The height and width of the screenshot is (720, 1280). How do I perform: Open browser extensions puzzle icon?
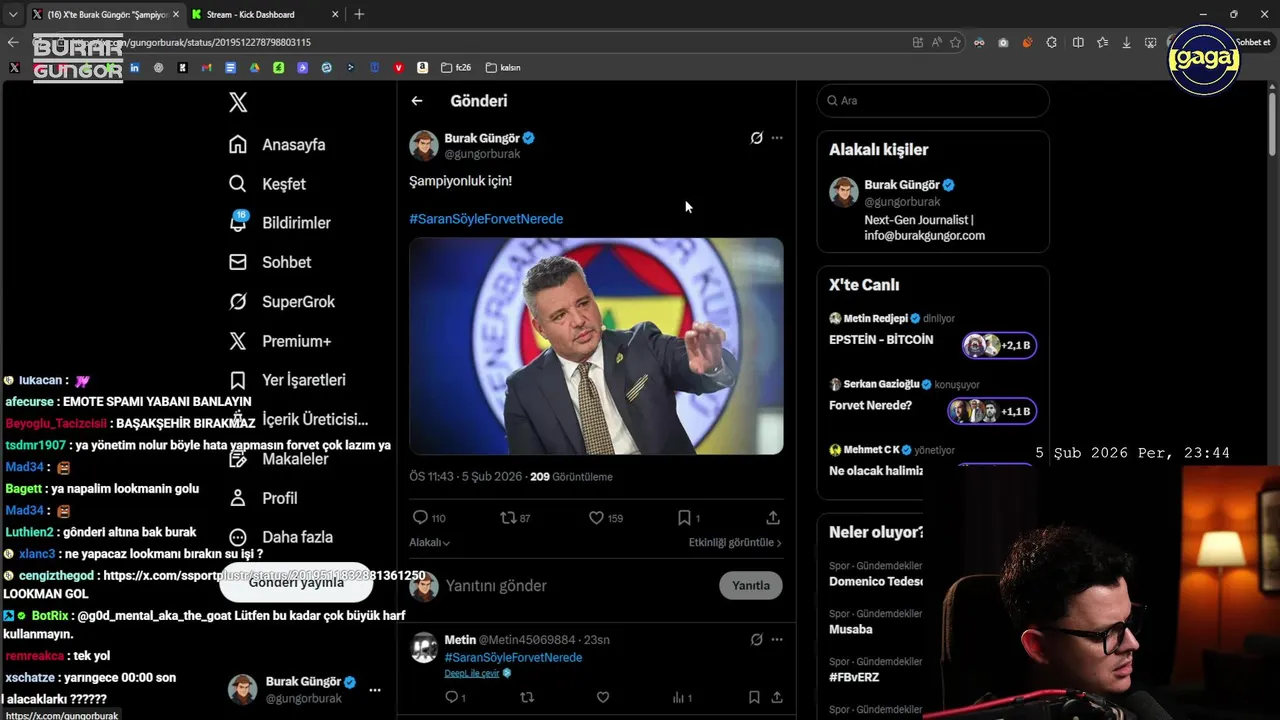click(x=1051, y=42)
